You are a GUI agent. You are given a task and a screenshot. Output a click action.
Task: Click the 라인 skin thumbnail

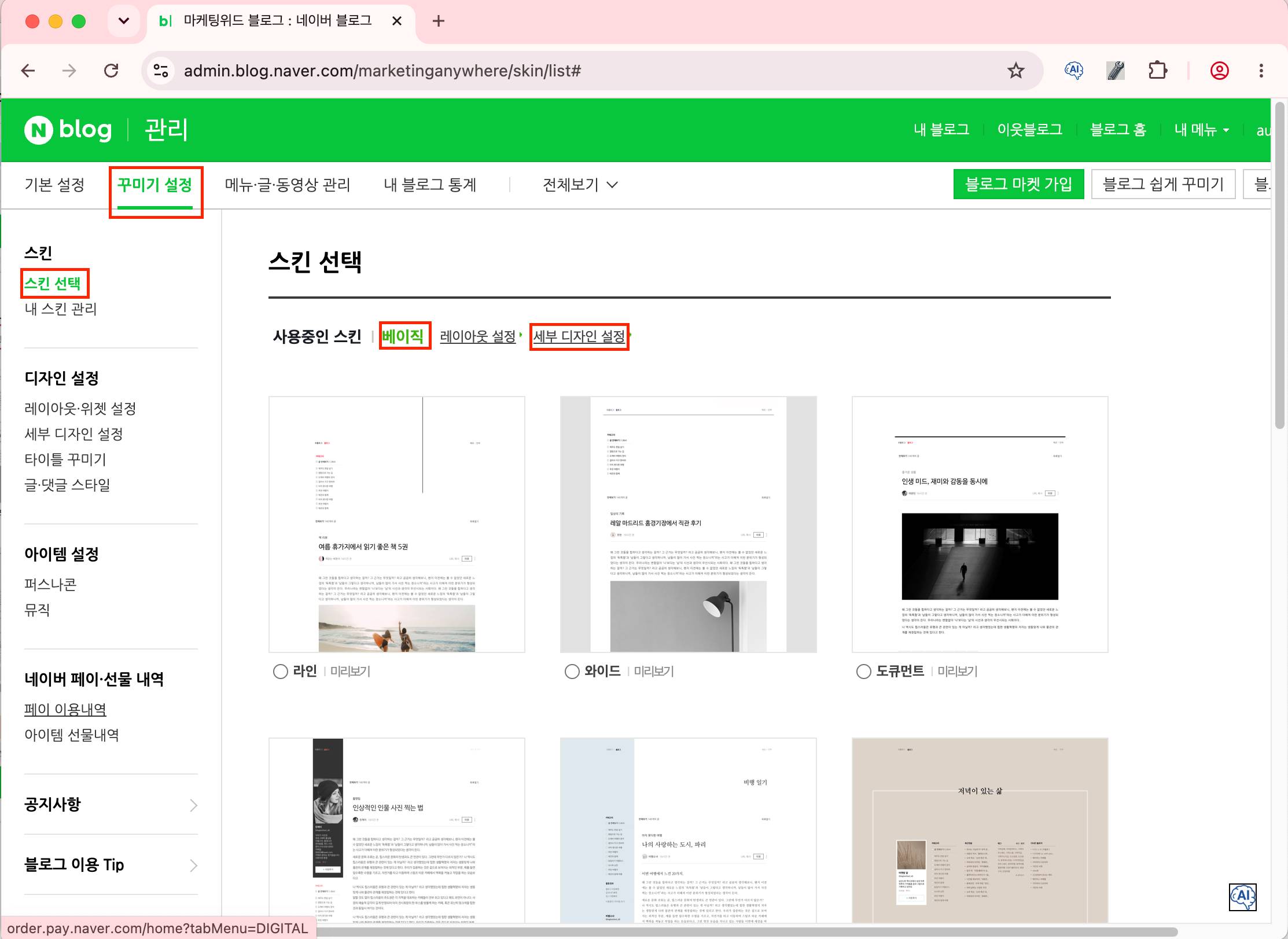tap(397, 524)
